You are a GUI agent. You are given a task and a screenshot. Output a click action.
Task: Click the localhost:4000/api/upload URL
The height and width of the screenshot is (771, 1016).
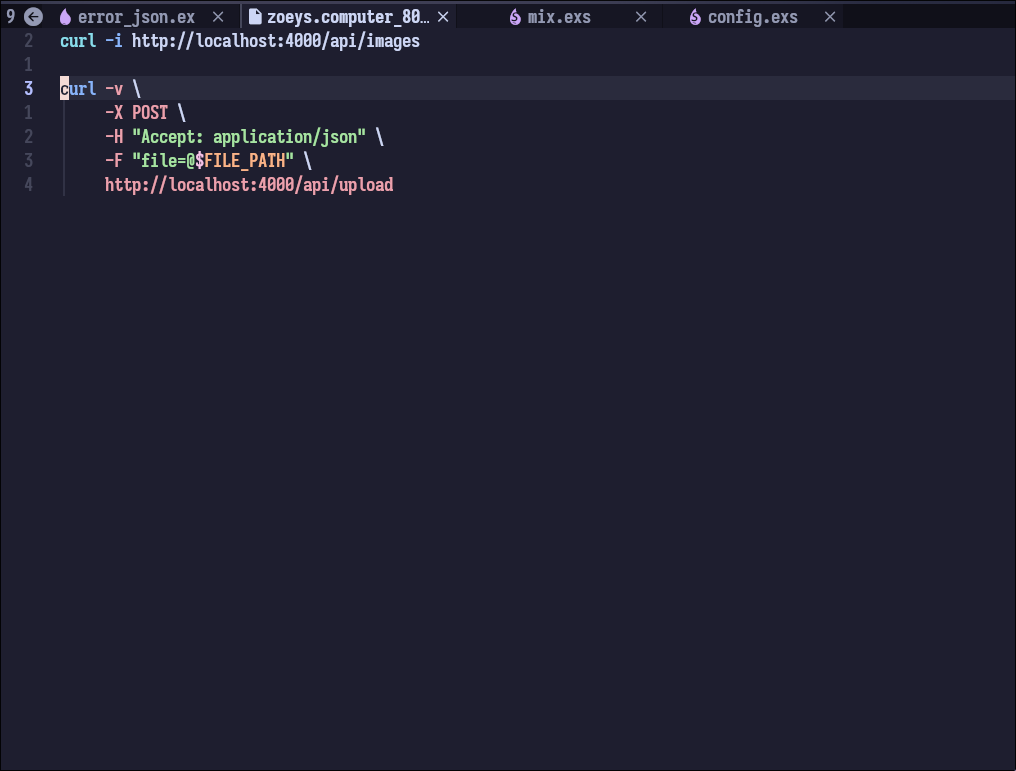point(248,185)
